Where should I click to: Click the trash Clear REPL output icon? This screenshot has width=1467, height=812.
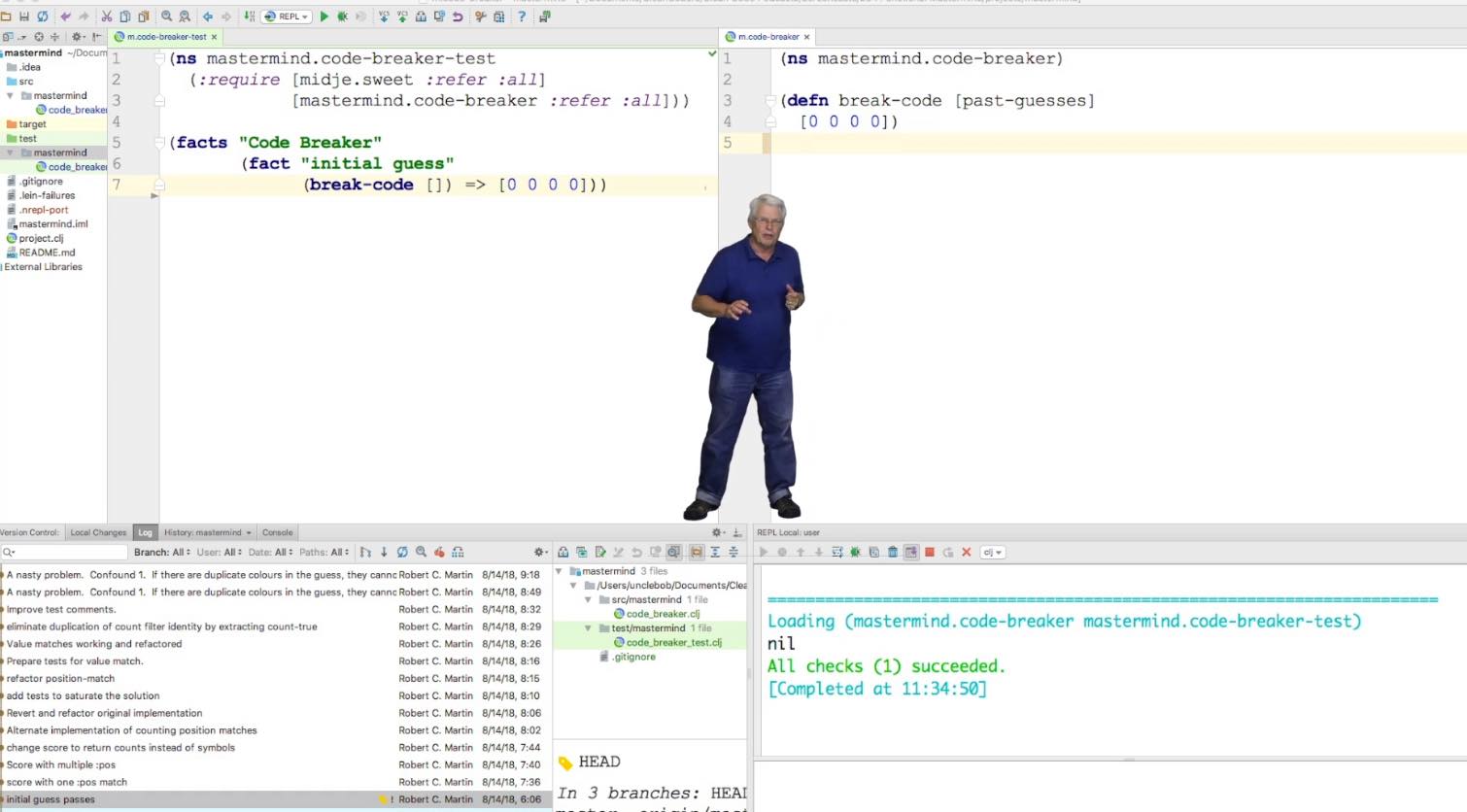(x=893, y=552)
